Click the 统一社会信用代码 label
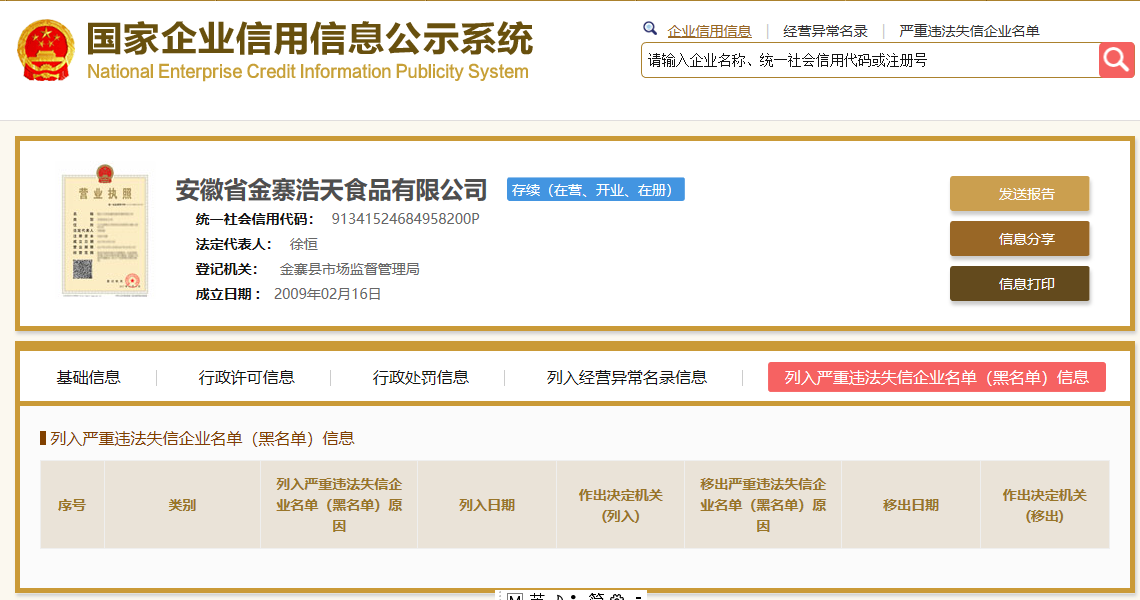The image size is (1140, 600). click(x=254, y=219)
